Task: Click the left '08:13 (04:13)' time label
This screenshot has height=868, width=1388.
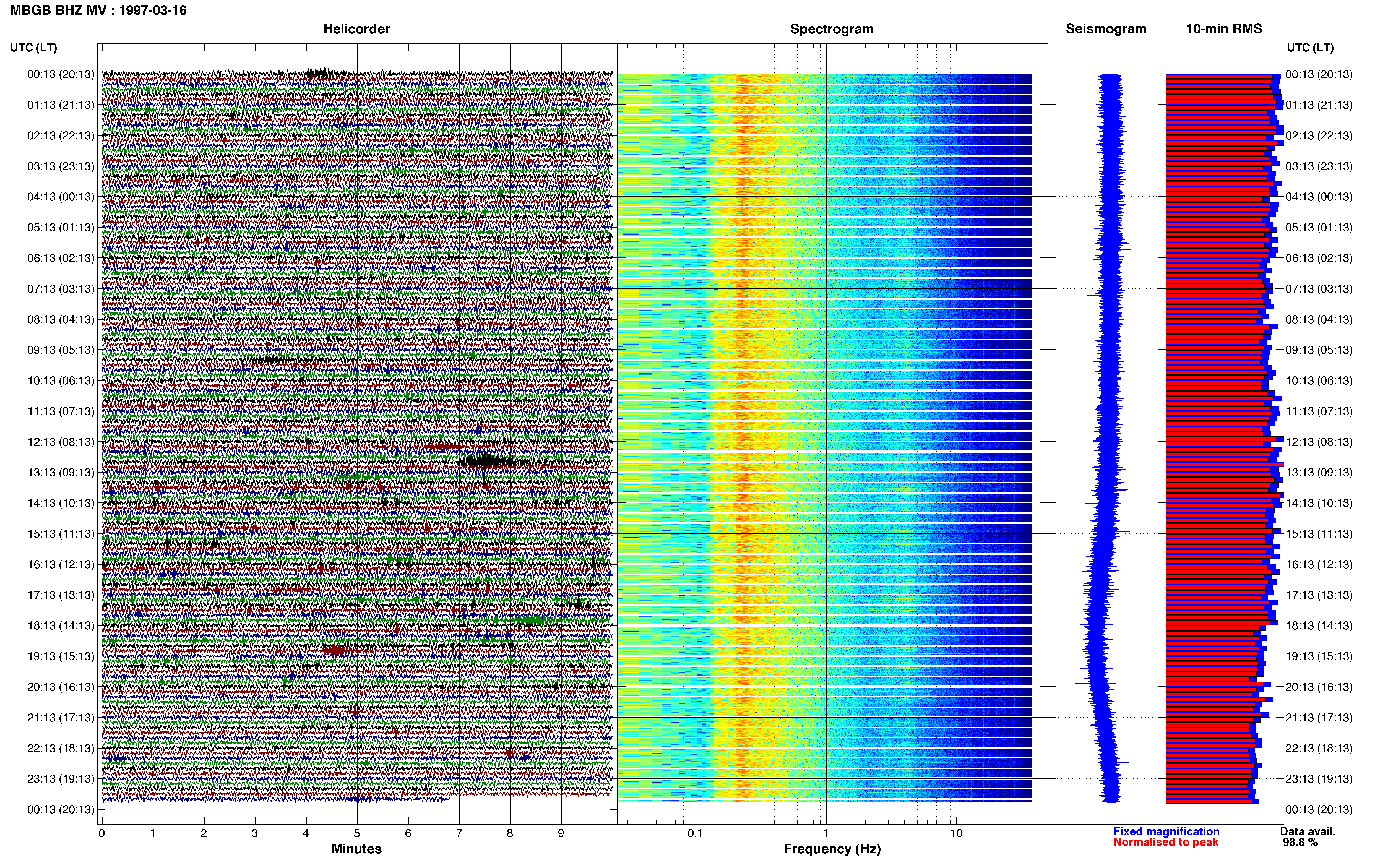Action: pyautogui.click(x=60, y=319)
